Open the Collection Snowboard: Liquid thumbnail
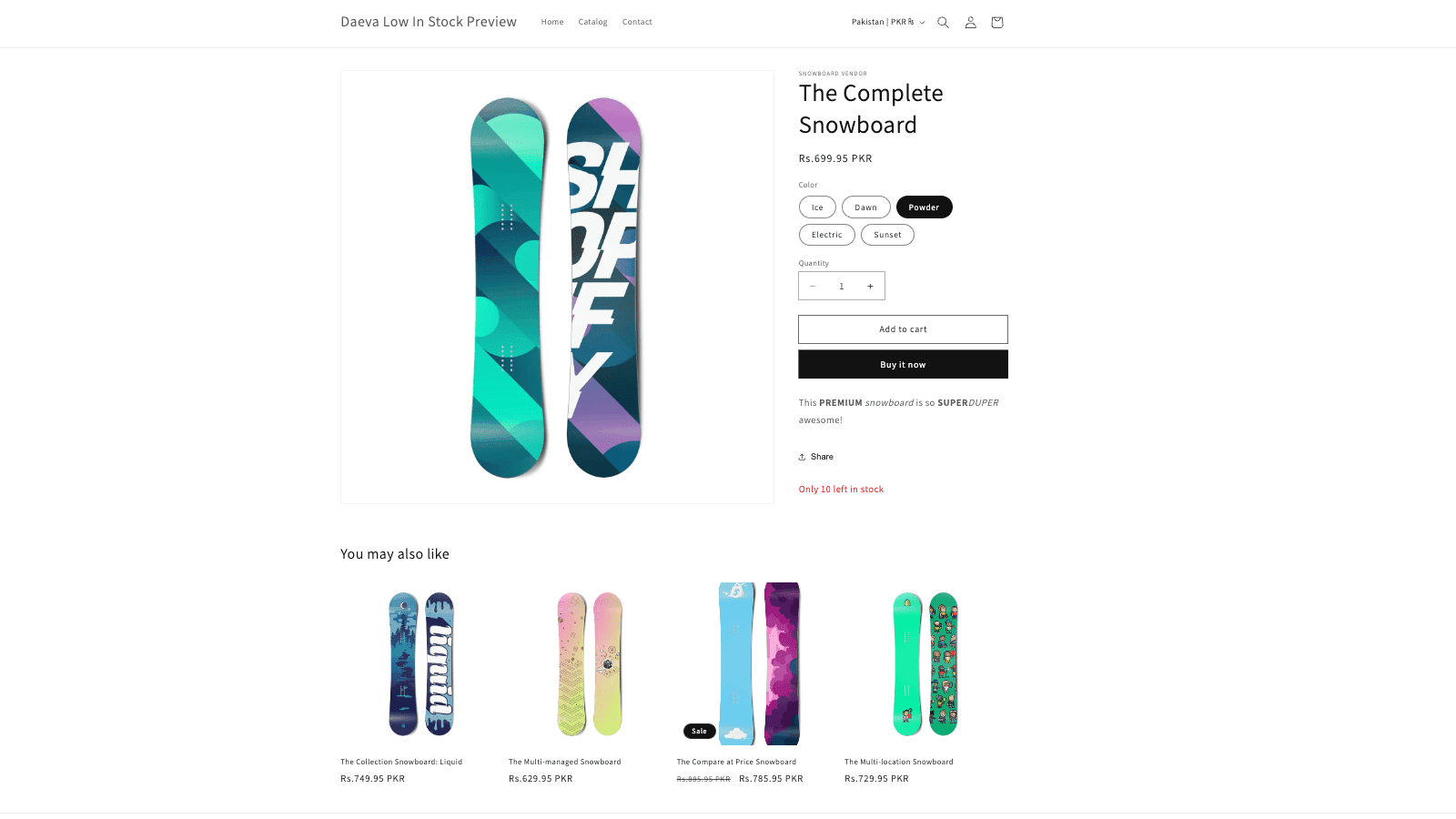The height and width of the screenshot is (819, 1456). click(421, 663)
